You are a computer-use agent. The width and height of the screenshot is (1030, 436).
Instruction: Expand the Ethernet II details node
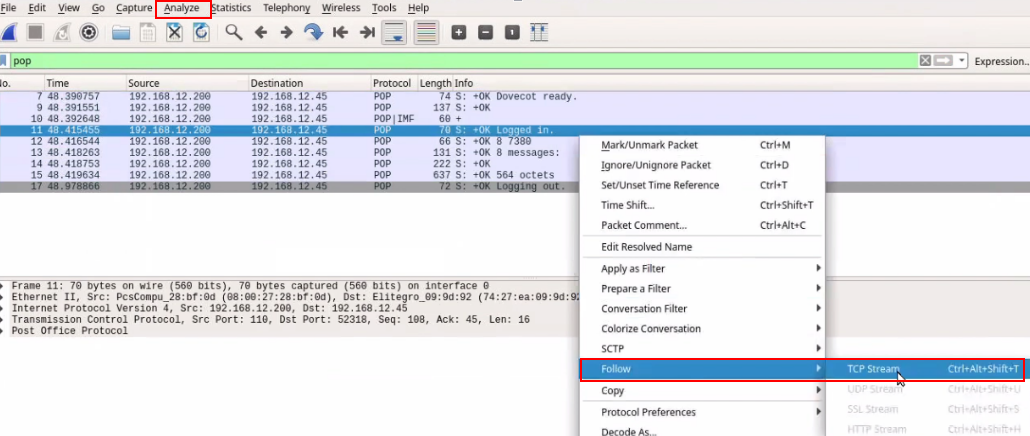pyautogui.click(x=4, y=297)
